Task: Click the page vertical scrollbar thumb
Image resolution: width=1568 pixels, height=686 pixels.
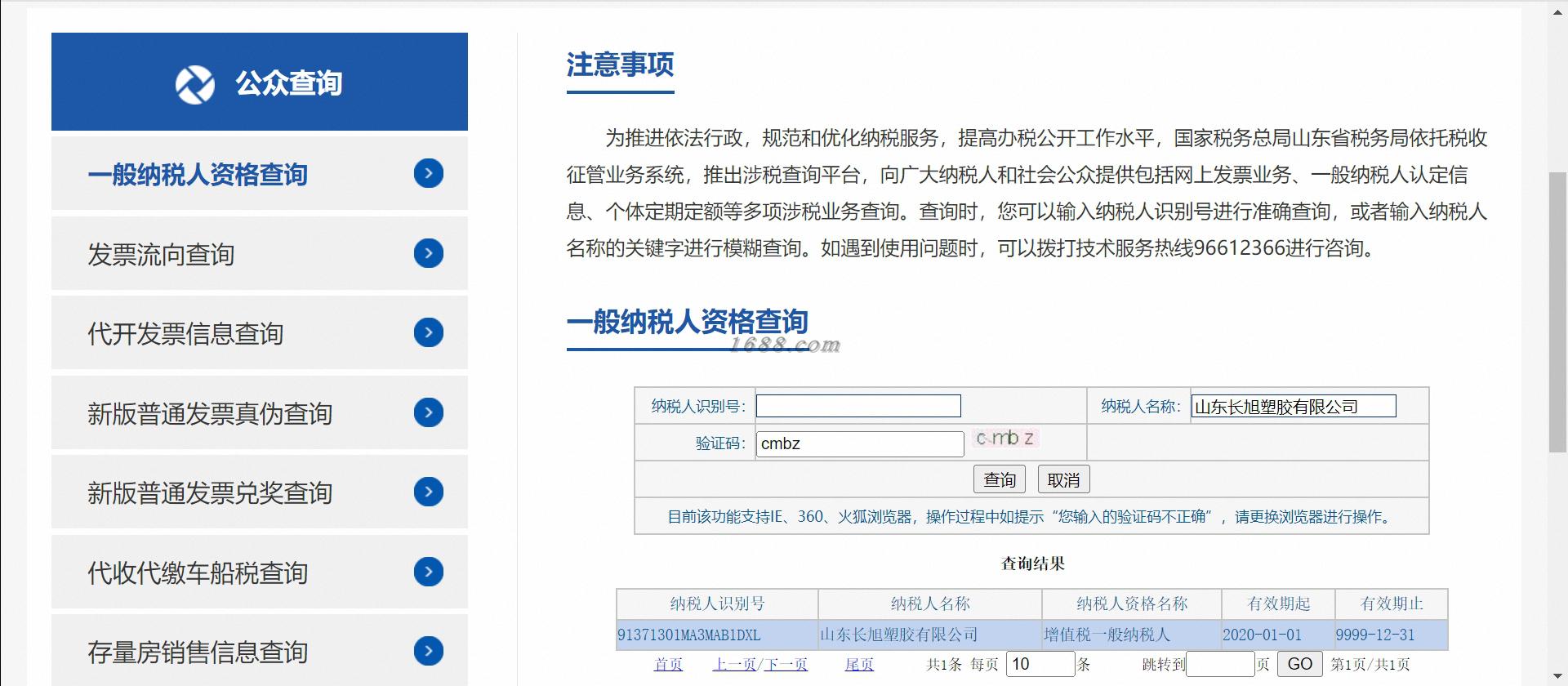Action: pos(1557,312)
